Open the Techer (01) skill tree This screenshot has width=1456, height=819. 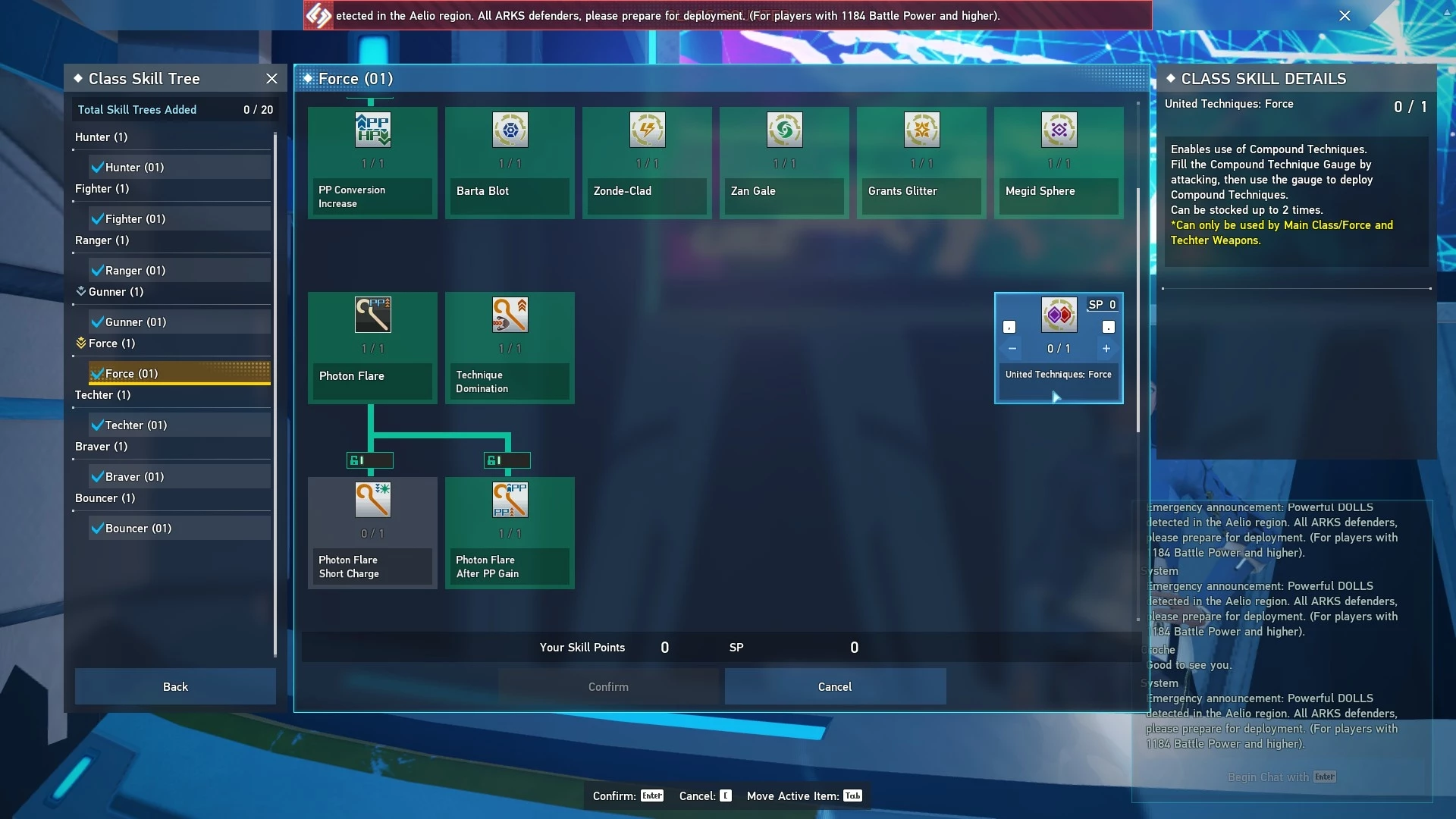click(180, 425)
